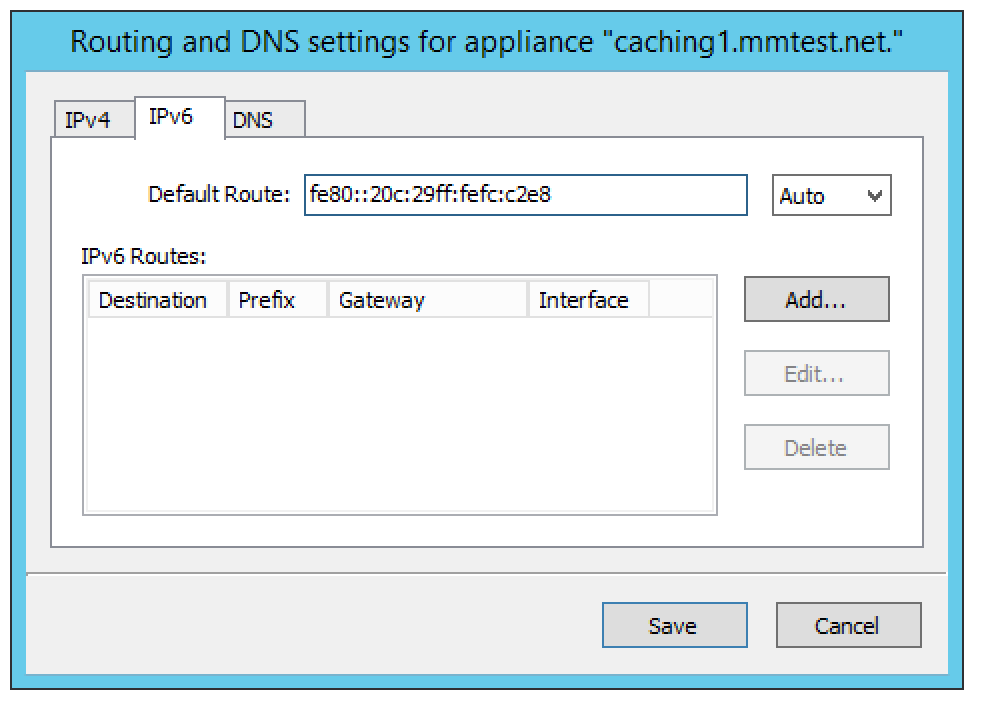The width and height of the screenshot is (986, 706).
Task: Click the divider between Destination and Prefix headers
Action: tap(229, 300)
